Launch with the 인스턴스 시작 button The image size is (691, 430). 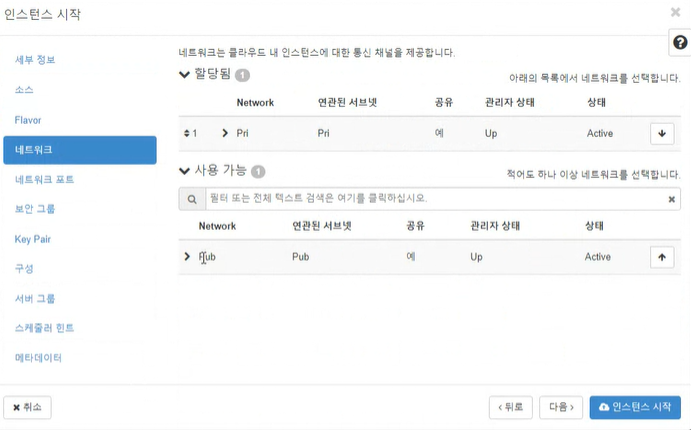pos(635,408)
